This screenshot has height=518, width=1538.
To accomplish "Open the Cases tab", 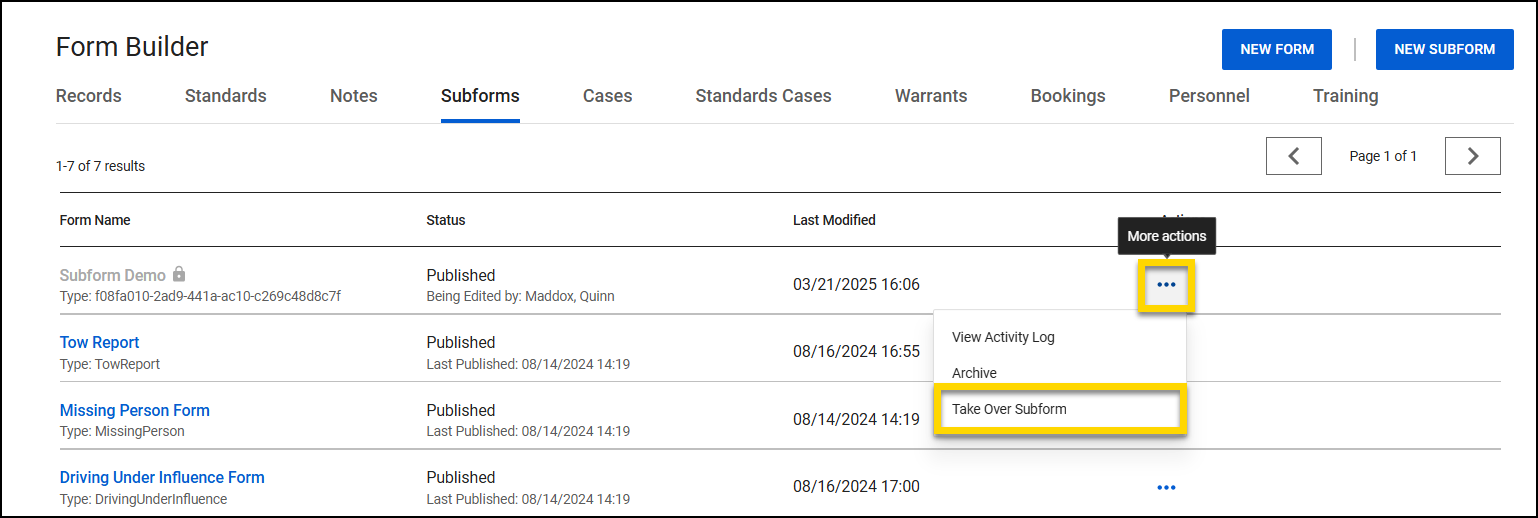I will point(608,96).
